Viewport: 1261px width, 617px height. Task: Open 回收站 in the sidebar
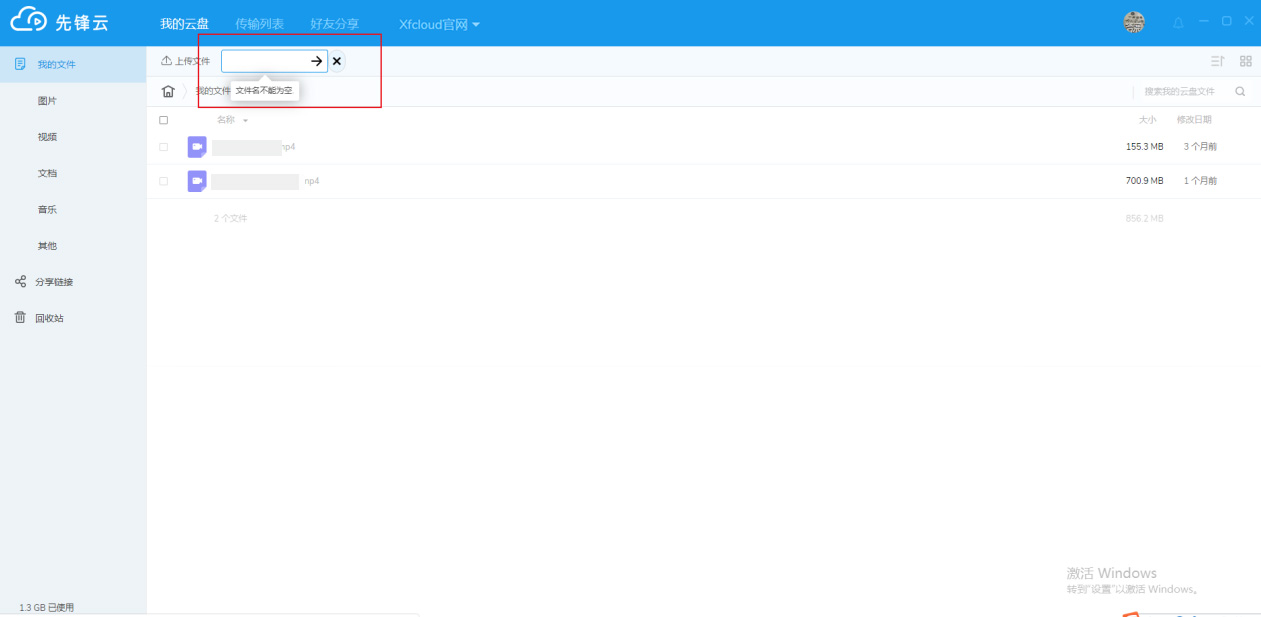coord(49,318)
